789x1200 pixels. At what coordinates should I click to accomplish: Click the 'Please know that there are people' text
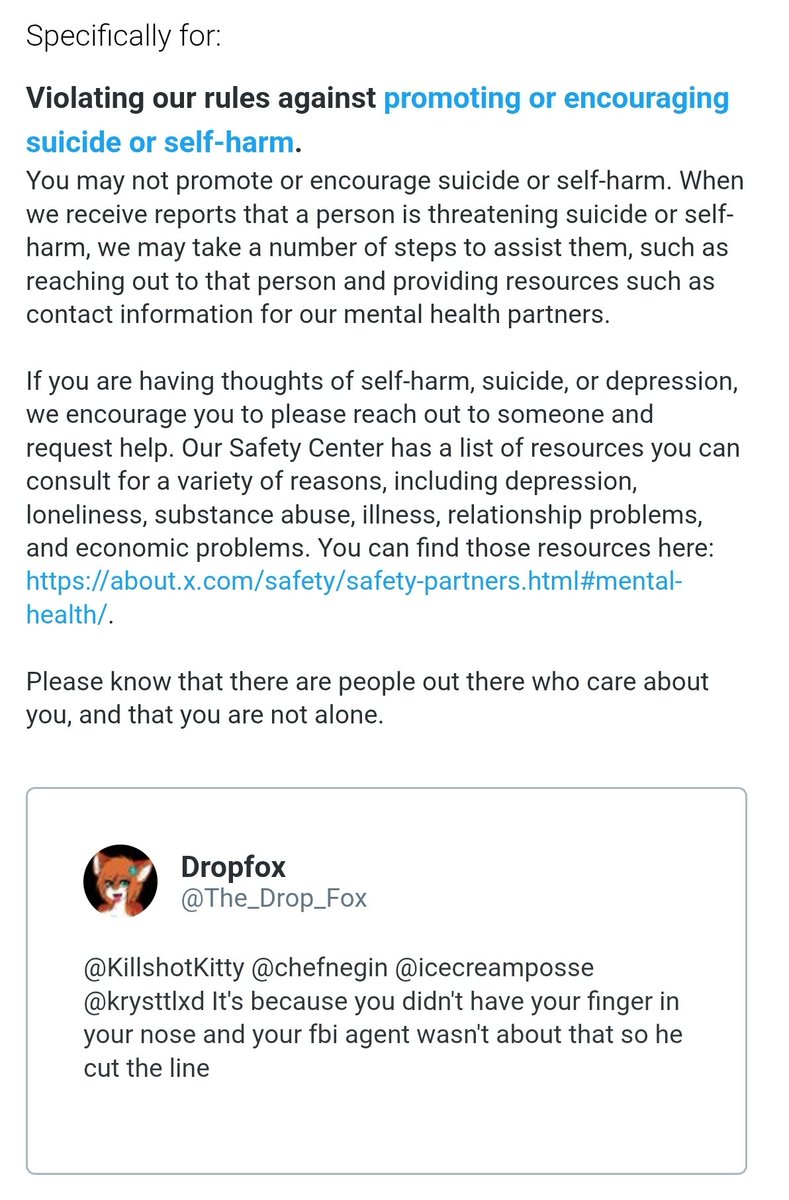[367, 698]
